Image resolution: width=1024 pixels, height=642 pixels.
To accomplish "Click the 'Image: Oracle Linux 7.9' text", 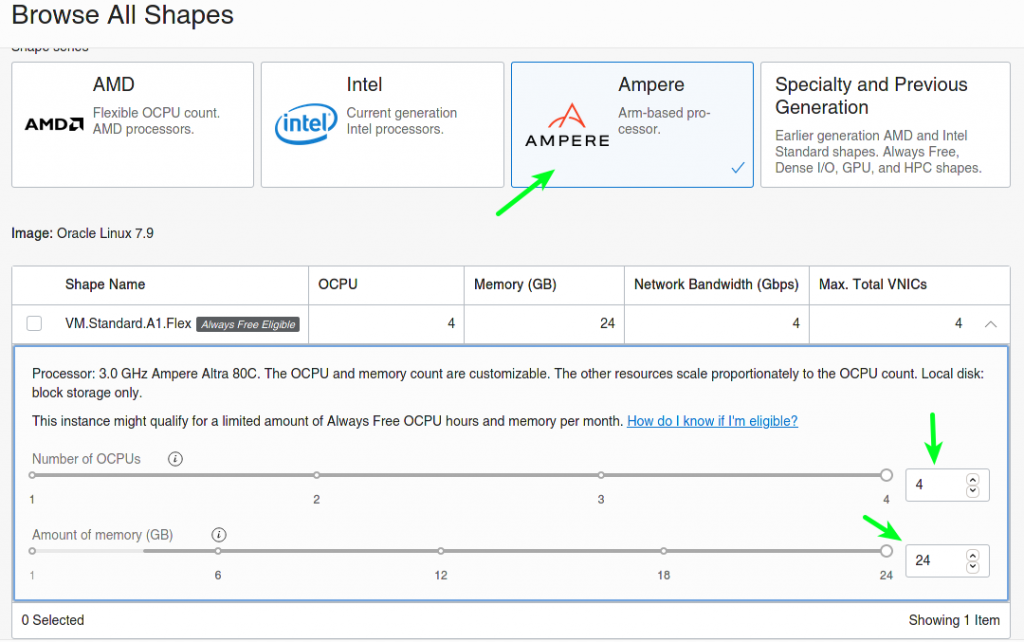I will (82, 233).
